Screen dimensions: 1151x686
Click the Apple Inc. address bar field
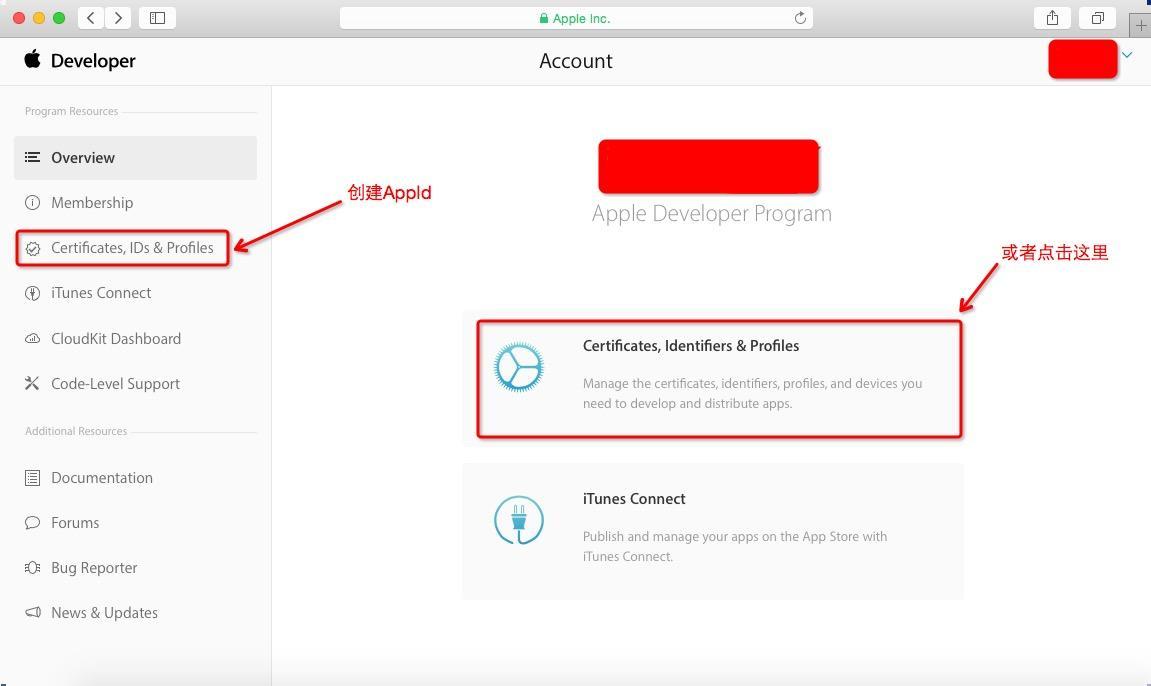click(x=576, y=18)
